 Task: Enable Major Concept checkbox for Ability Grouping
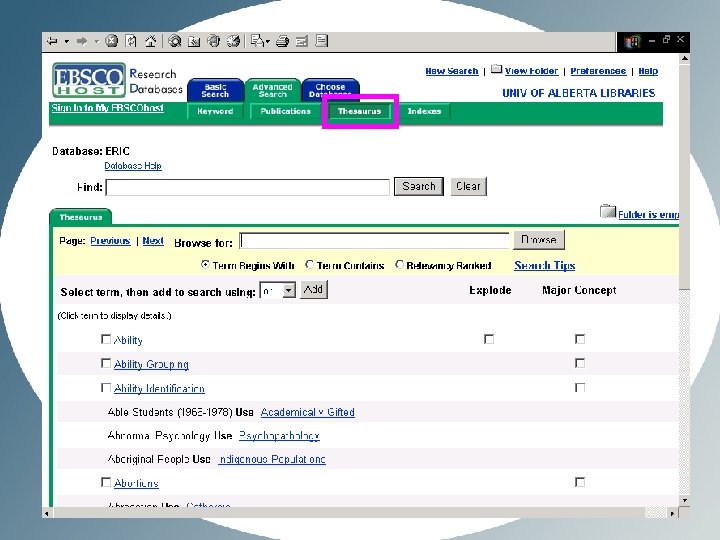point(580,363)
